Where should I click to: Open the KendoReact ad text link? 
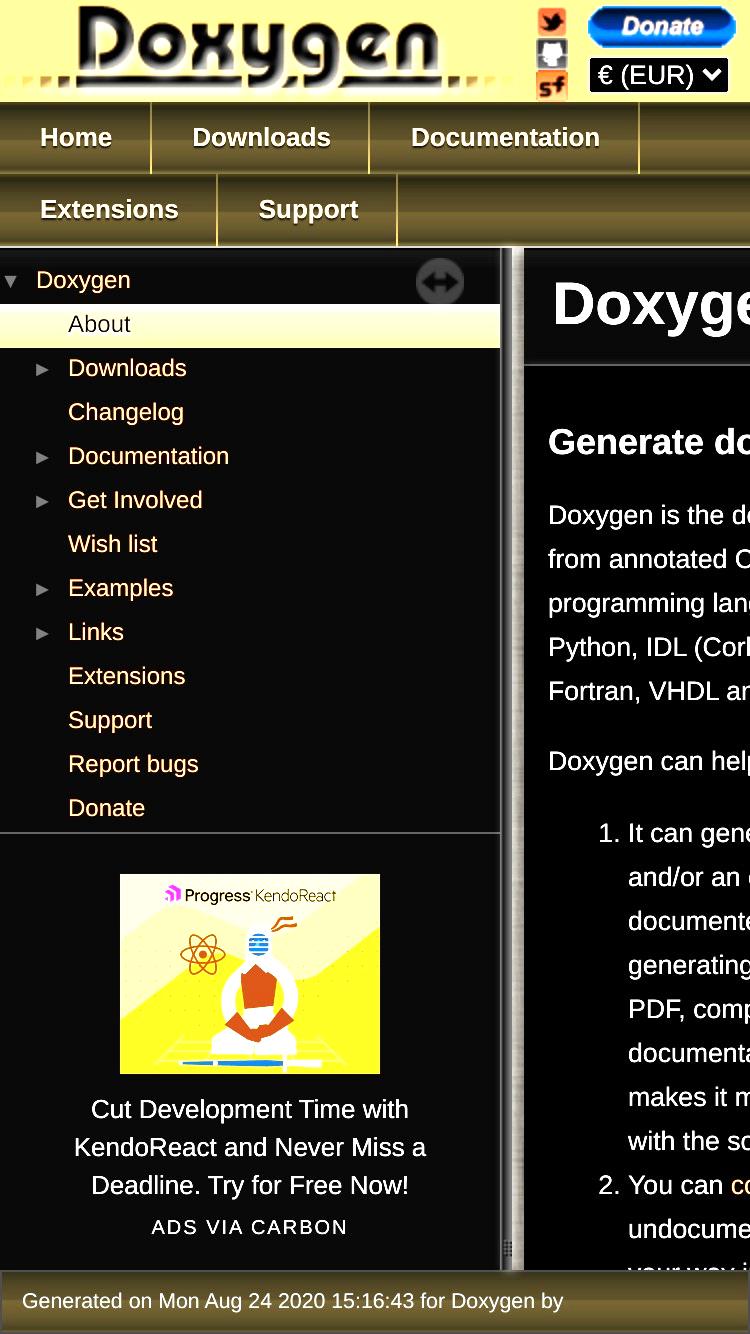point(250,1147)
